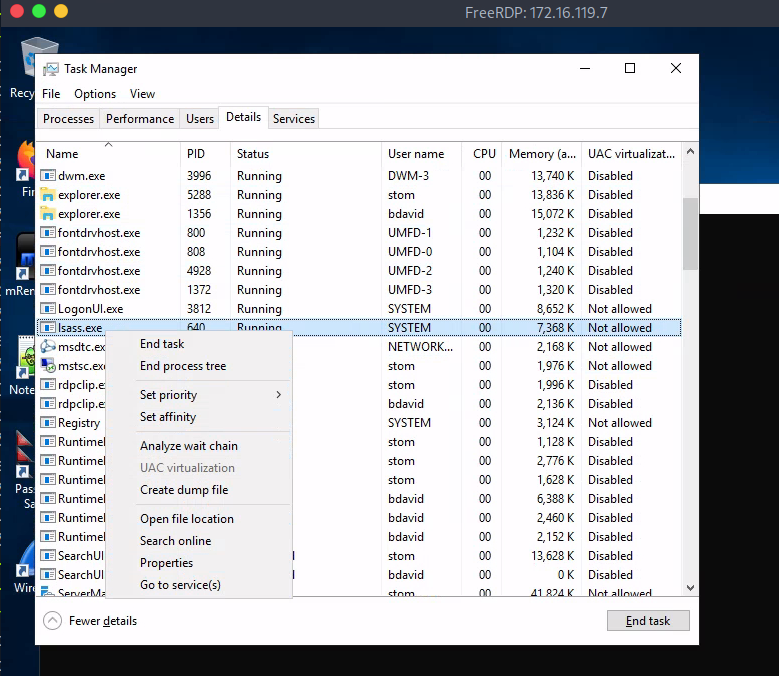Viewport: 779px width, 676px height.
Task: Click the macOS yellow minimize button
Action: [x=61, y=11]
